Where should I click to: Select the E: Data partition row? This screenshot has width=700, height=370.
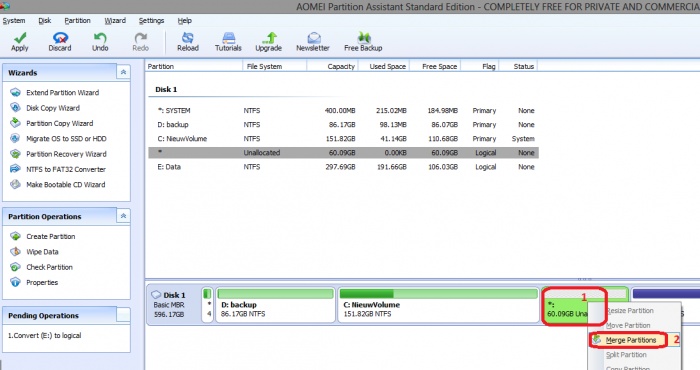click(343, 166)
